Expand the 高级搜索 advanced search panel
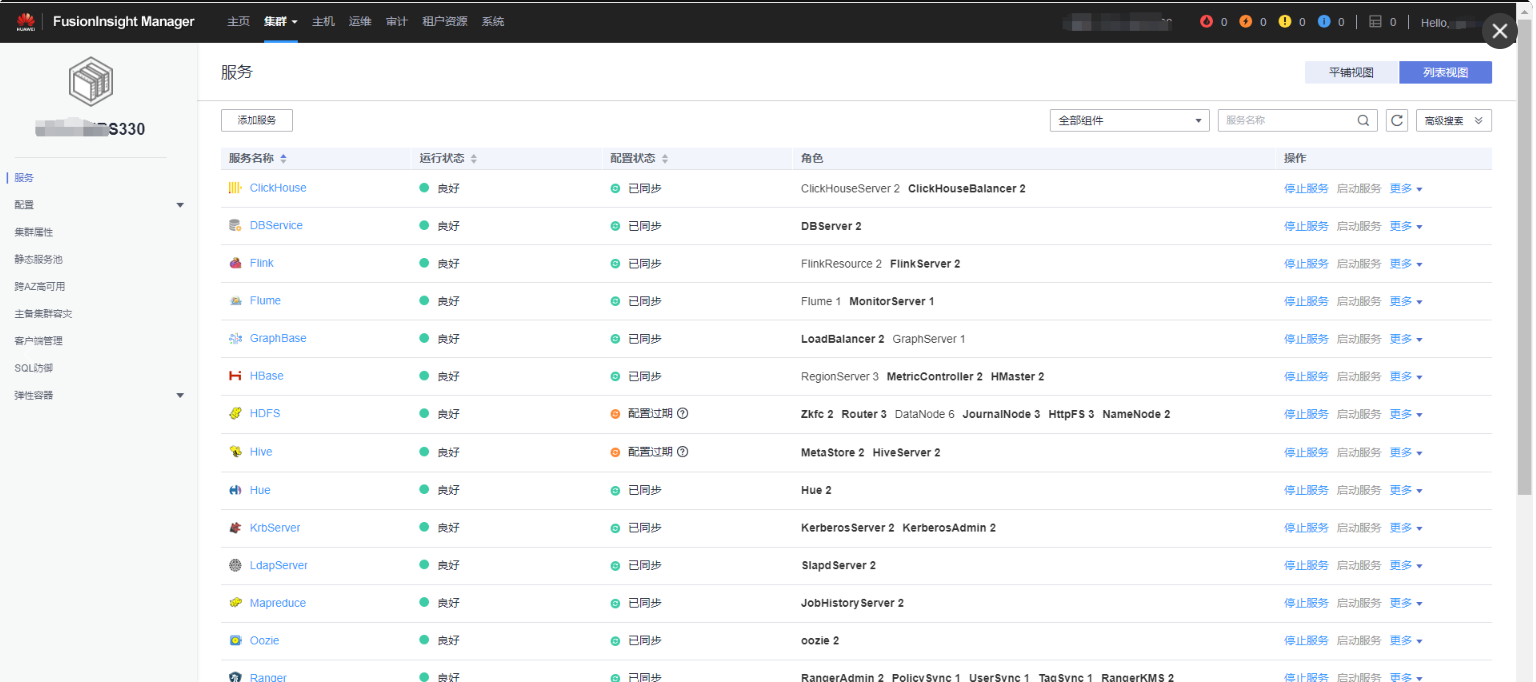Viewport: 1536px width, 682px height. [x=1454, y=120]
